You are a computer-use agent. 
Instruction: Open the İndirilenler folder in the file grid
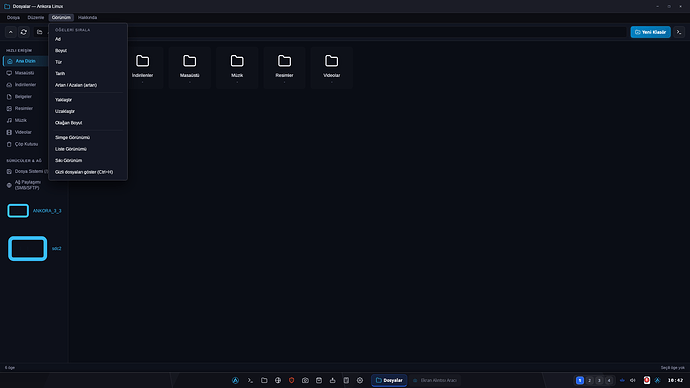pyautogui.click(x=142, y=68)
